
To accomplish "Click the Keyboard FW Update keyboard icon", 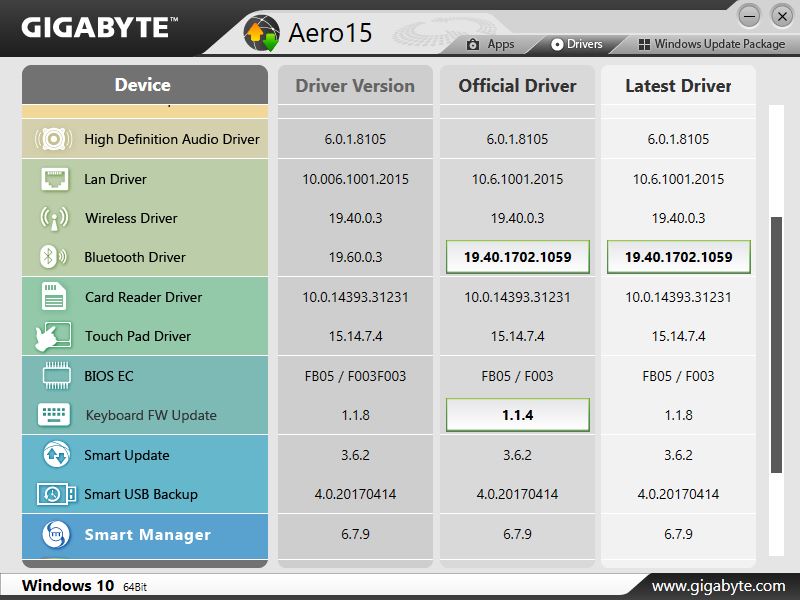I will pyautogui.click(x=54, y=415).
